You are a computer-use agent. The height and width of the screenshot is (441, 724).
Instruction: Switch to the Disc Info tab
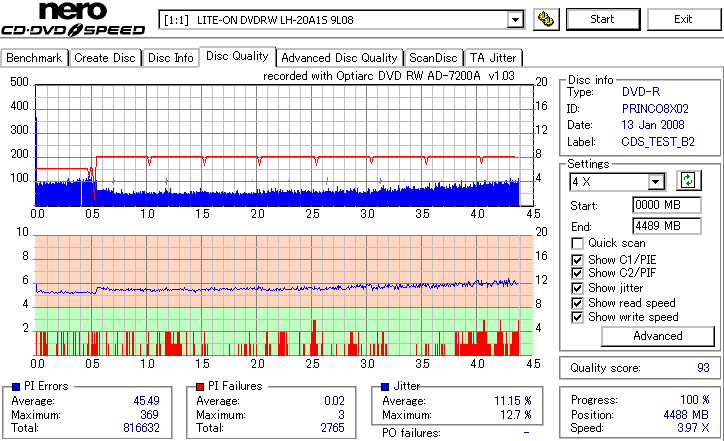pos(170,58)
